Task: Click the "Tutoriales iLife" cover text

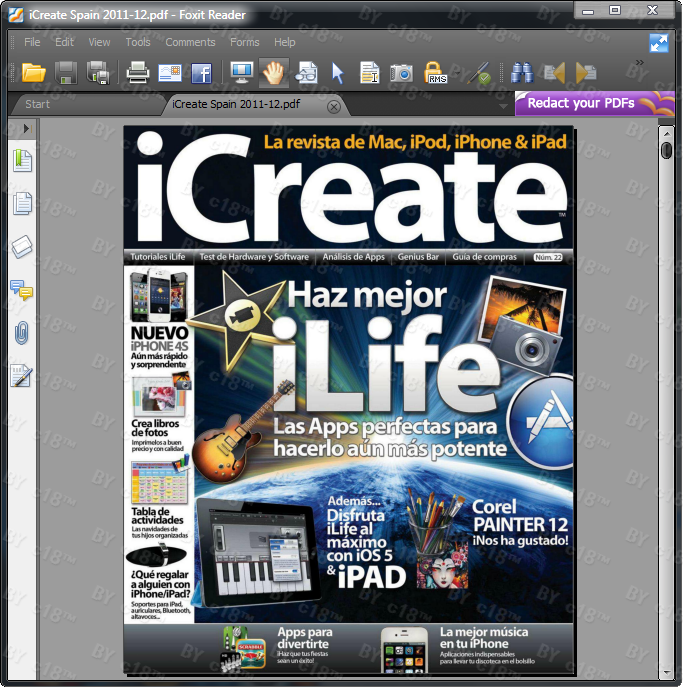Action: click(157, 257)
